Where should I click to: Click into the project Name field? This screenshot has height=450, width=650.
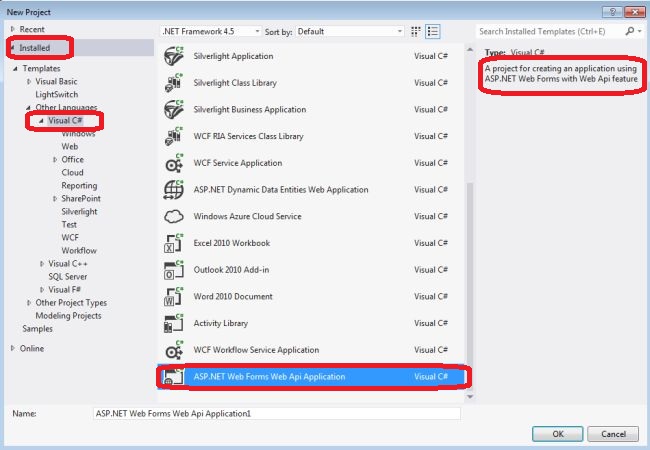point(277,414)
